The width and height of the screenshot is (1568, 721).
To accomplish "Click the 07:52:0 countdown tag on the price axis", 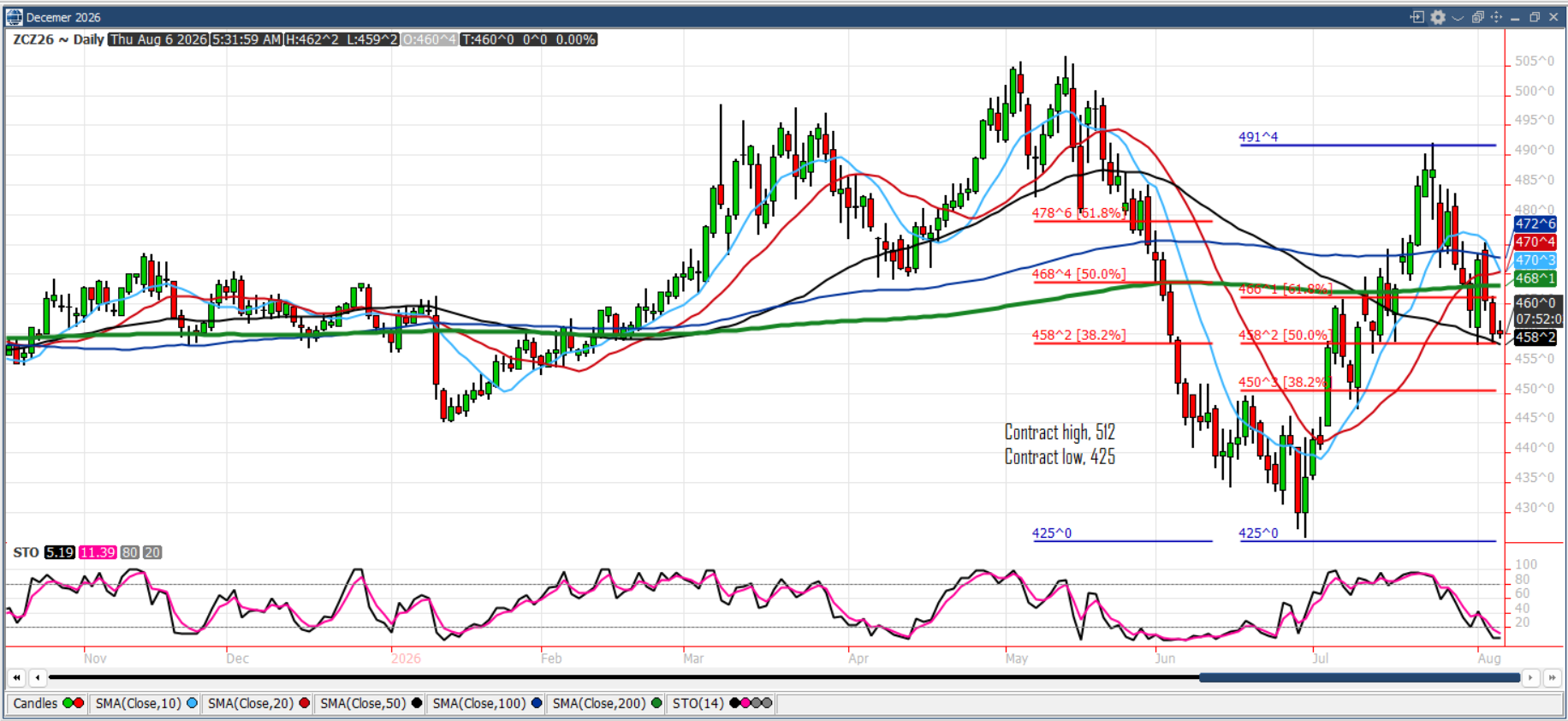I will point(1538,319).
